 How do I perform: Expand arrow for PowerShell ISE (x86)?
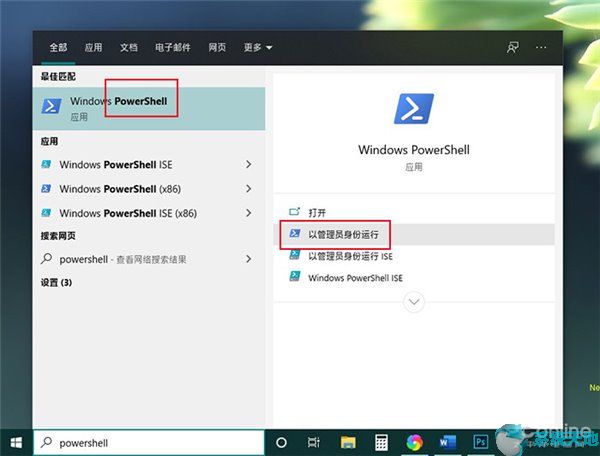click(249, 213)
